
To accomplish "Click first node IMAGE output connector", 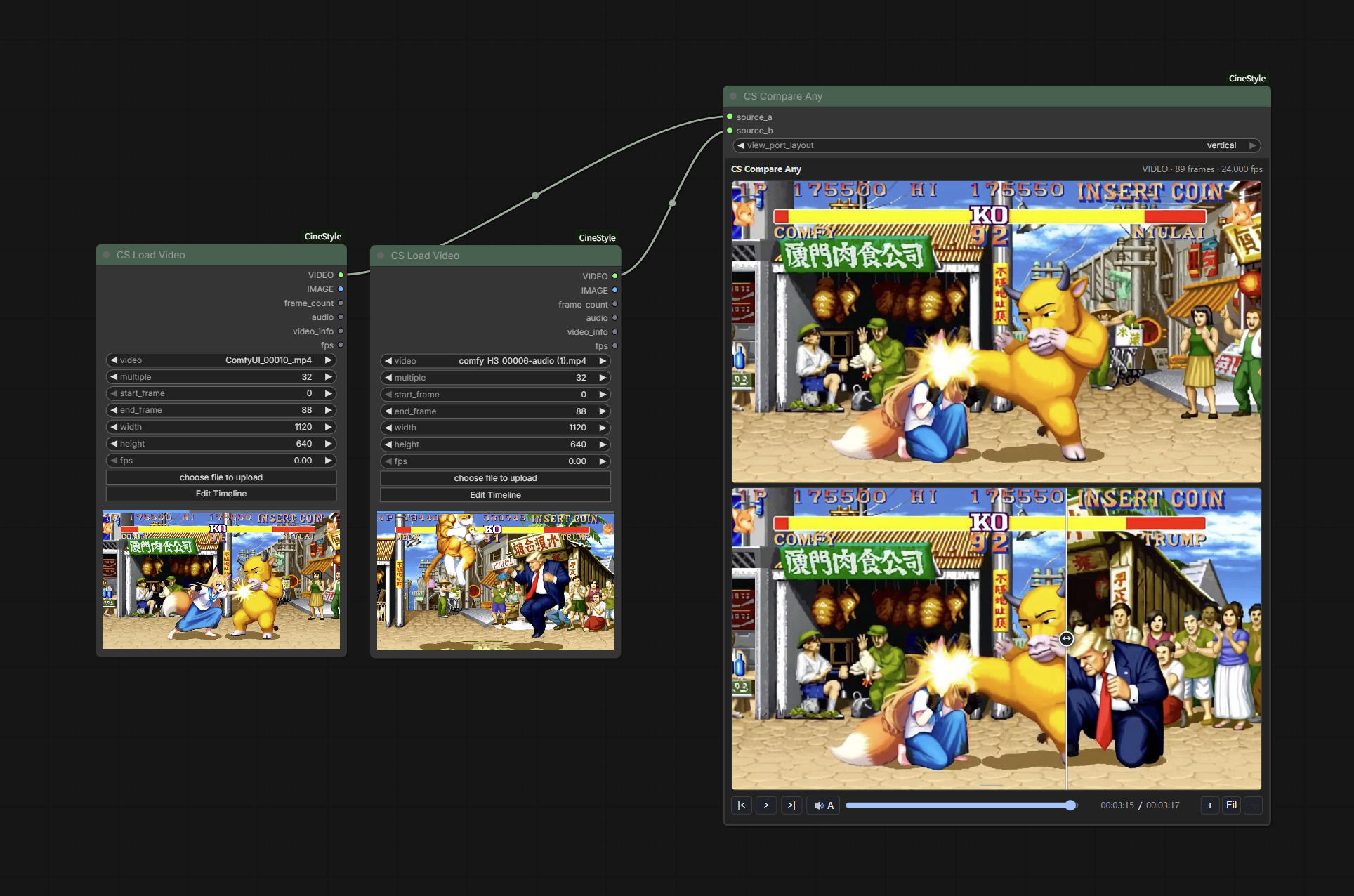I will pyautogui.click(x=341, y=289).
